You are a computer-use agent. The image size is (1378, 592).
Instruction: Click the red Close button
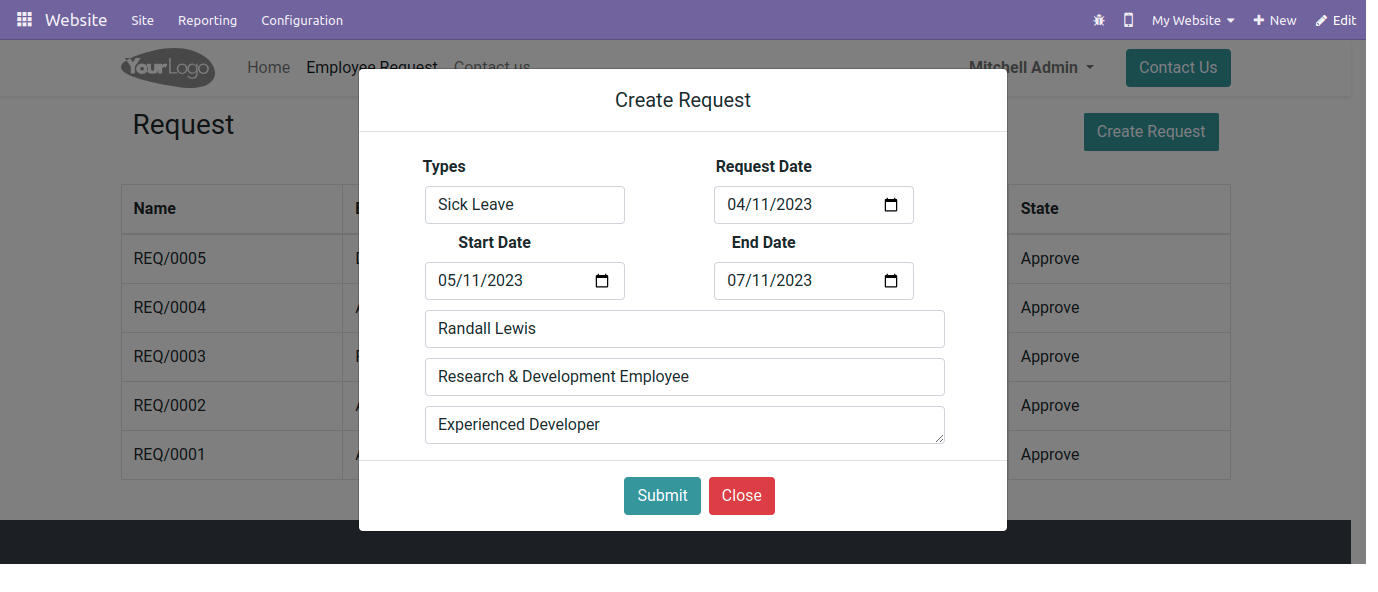click(x=742, y=496)
